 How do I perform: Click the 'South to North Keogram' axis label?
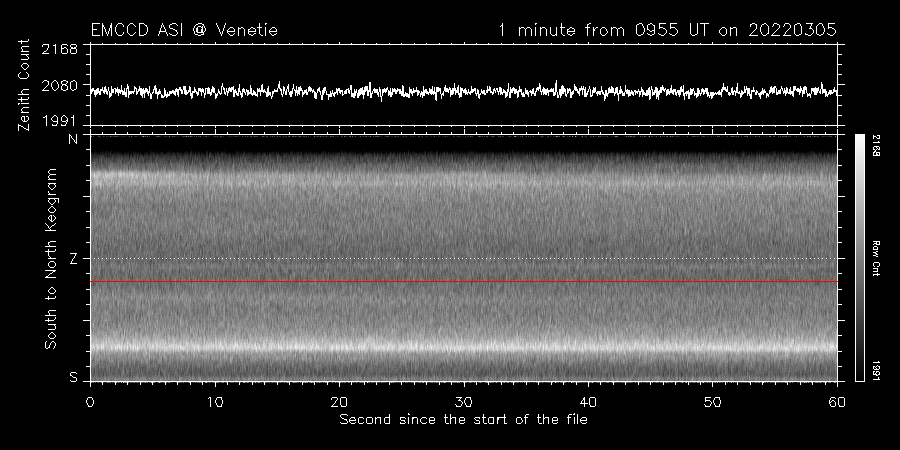[50, 258]
